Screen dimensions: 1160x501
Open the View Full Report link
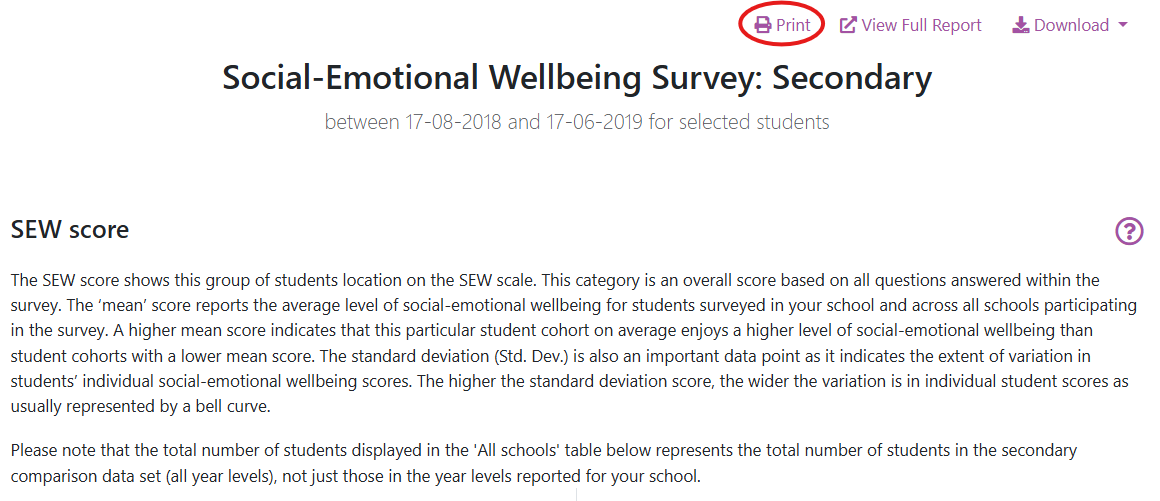921,26
